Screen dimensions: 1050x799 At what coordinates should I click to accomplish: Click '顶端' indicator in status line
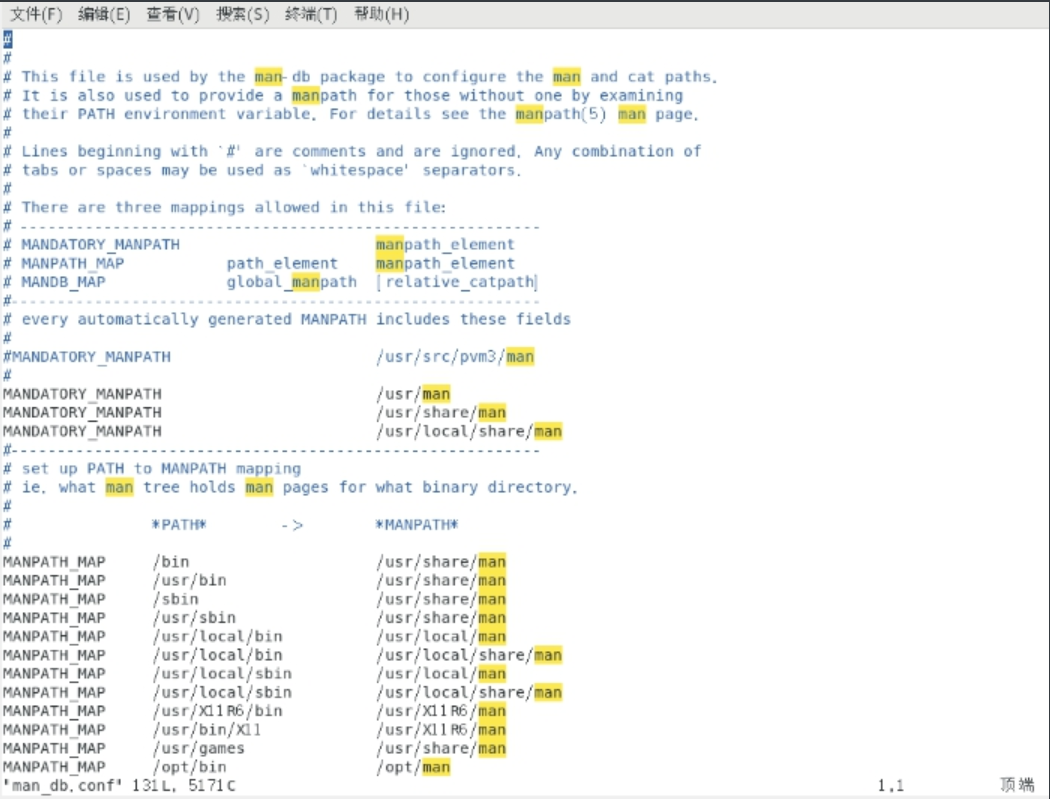(1017, 784)
